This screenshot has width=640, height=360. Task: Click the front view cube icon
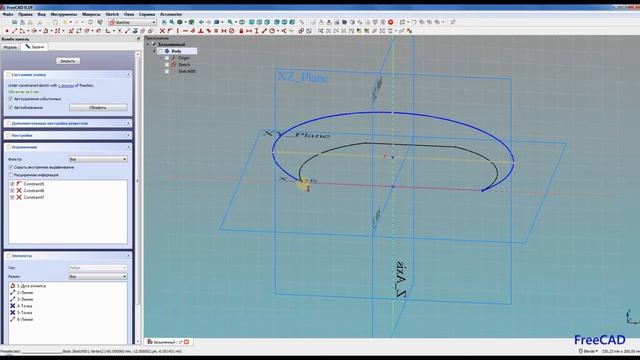(x=251, y=22)
